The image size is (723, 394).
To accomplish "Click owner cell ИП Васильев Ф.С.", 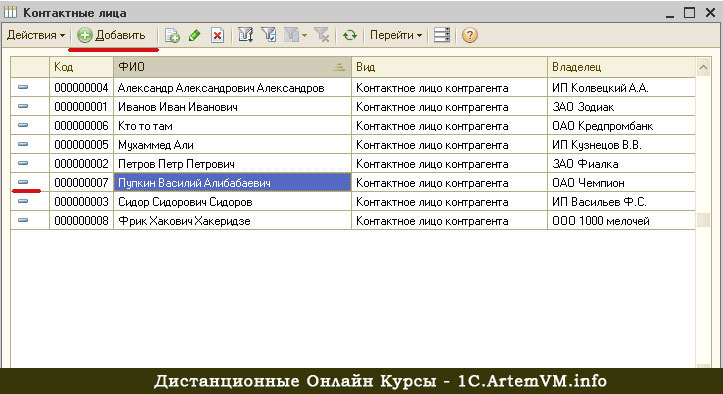I will 622,202.
